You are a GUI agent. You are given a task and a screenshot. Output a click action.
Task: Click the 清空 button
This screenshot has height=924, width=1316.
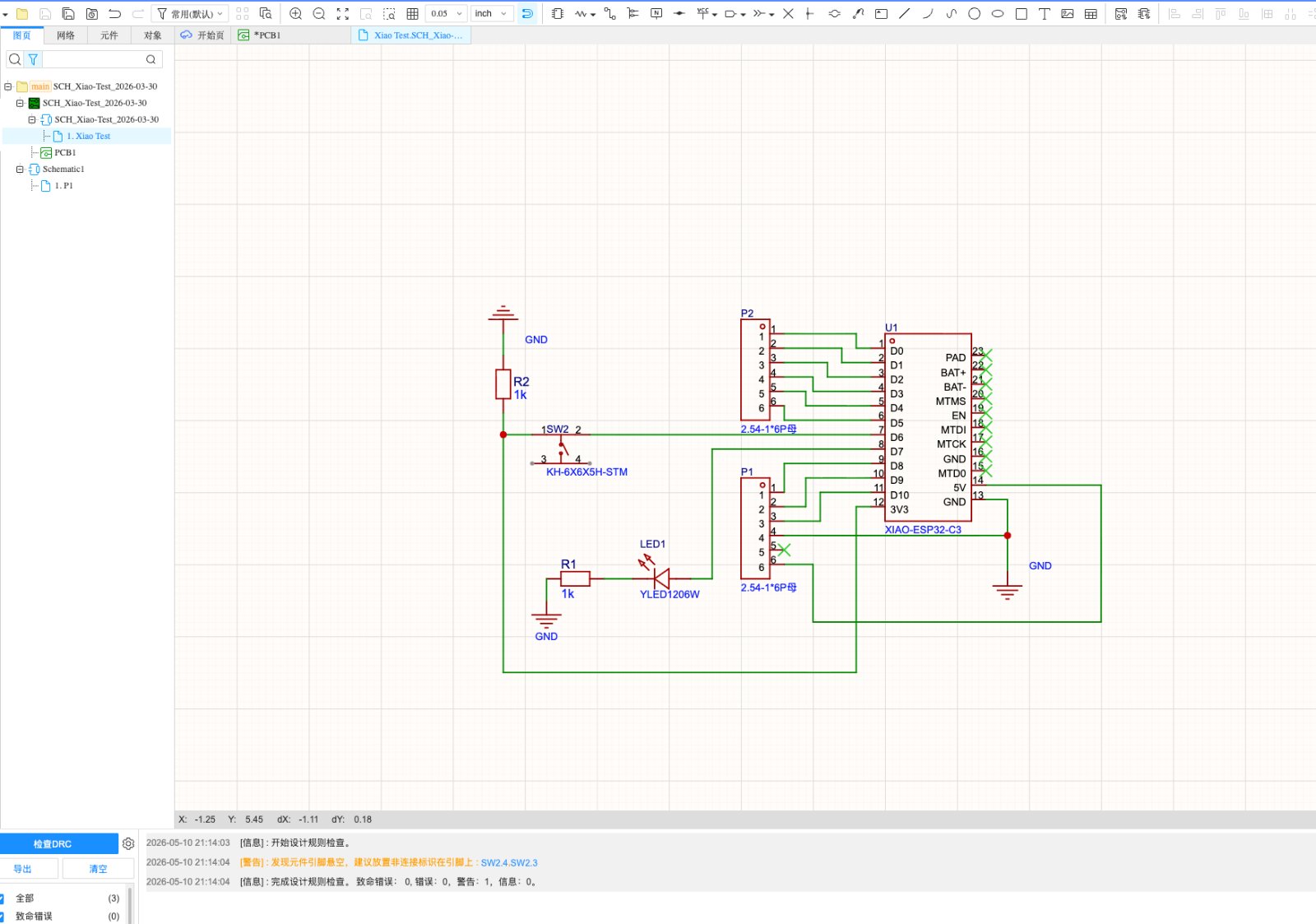98,869
